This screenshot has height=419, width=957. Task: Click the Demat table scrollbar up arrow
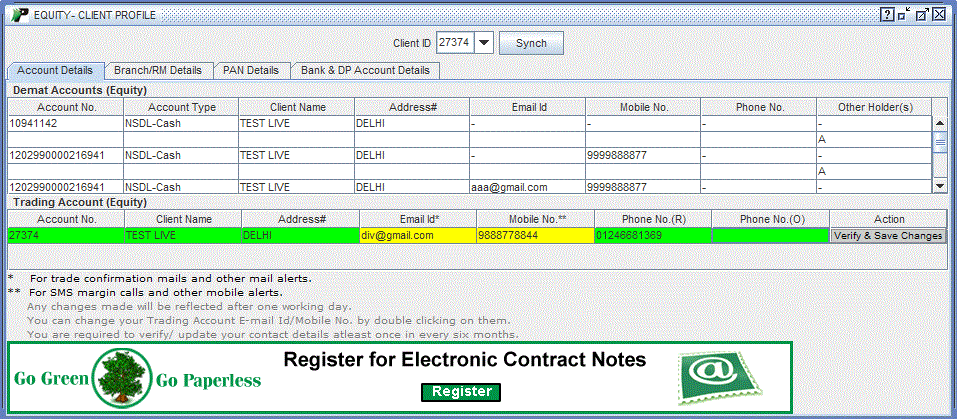click(x=940, y=123)
